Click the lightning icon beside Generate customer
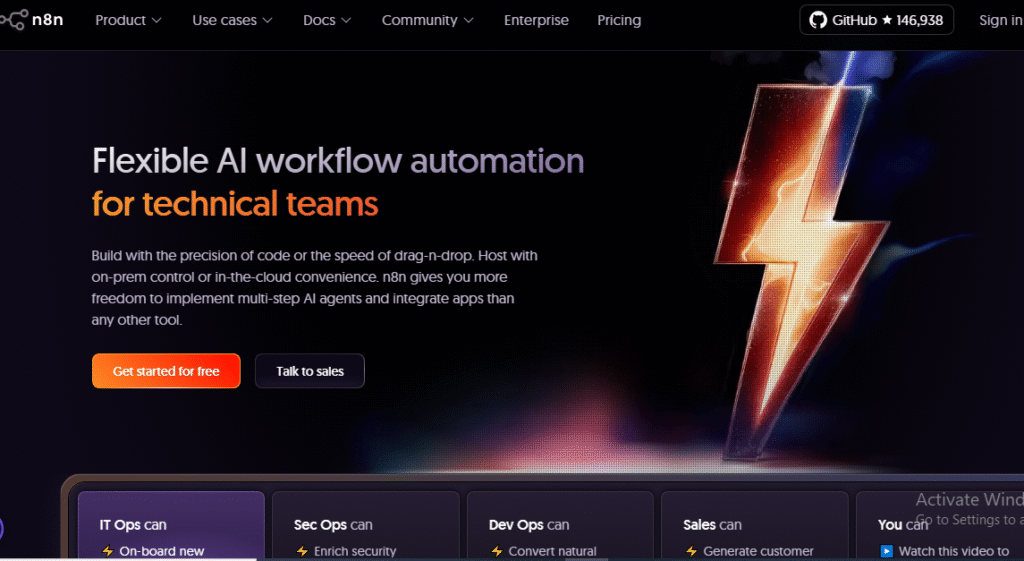 [691, 551]
